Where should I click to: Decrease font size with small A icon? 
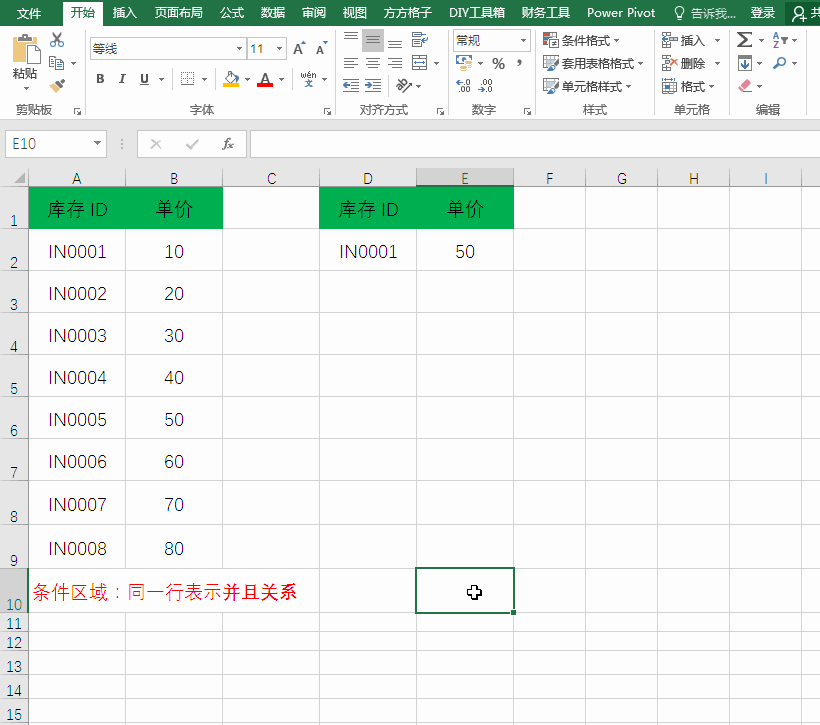[321, 49]
